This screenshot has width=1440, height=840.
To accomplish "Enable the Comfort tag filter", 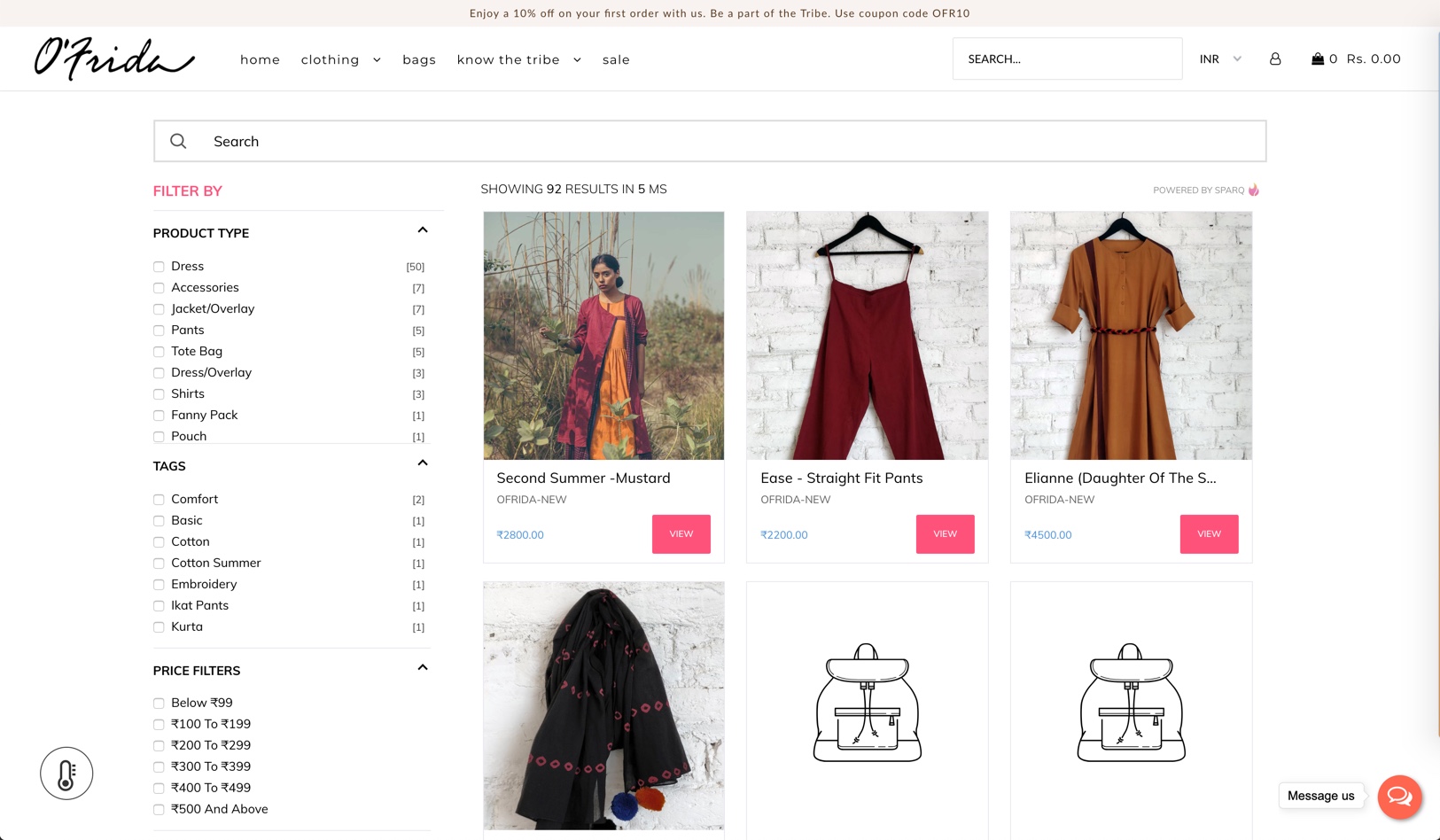I will (158, 499).
